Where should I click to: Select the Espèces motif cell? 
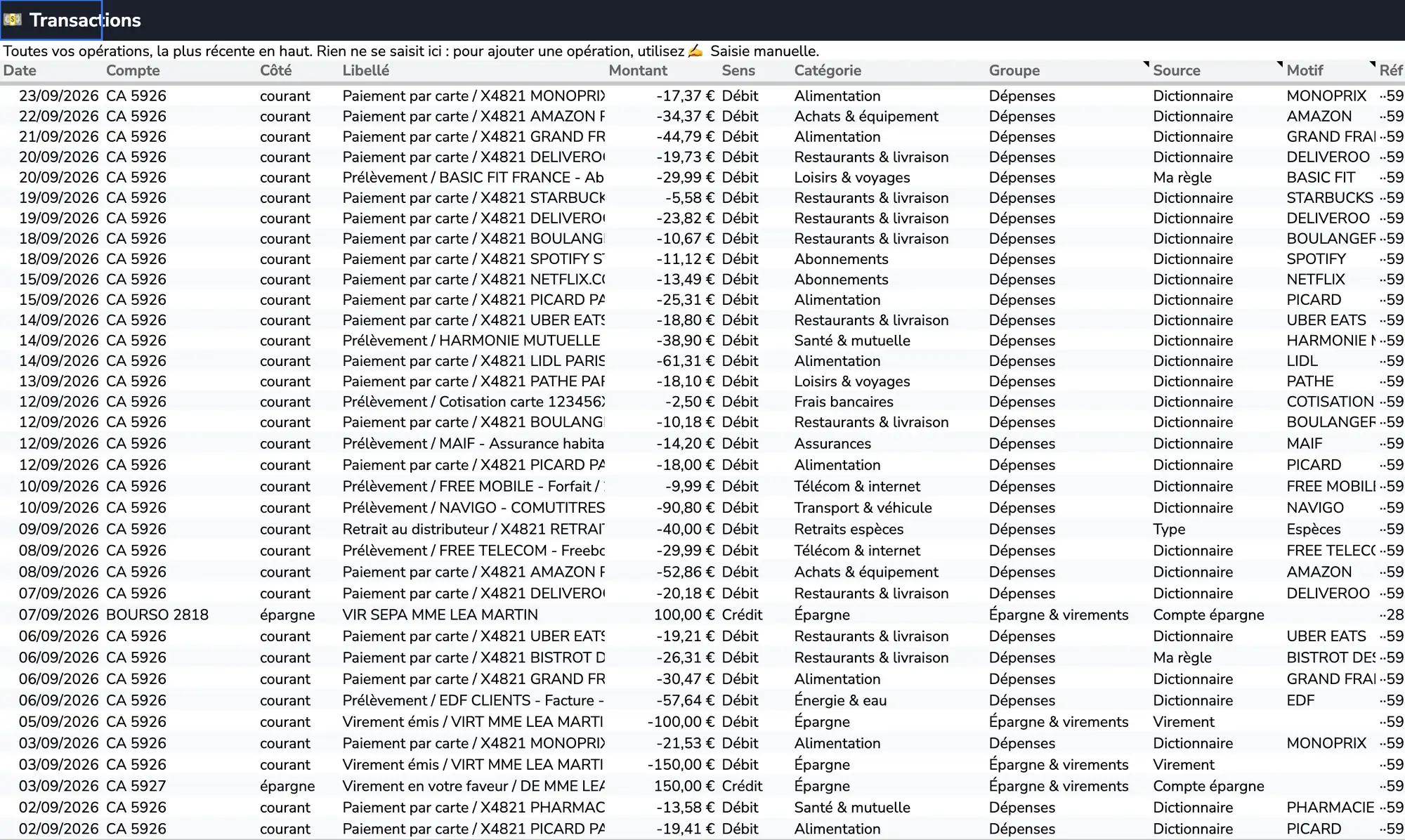[x=1314, y=529]
